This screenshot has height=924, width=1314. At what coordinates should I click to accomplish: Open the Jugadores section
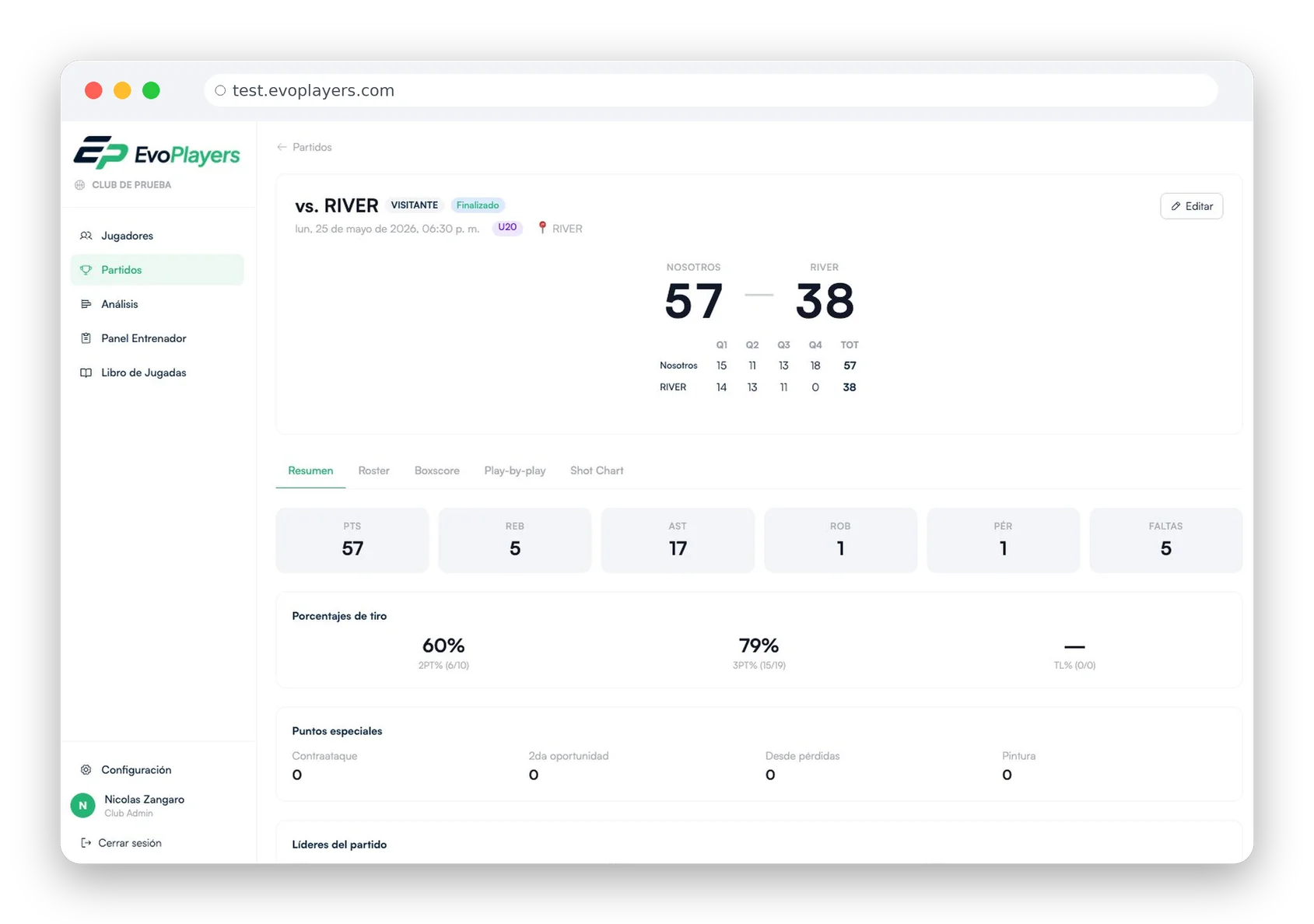click(x=157, y=236)
